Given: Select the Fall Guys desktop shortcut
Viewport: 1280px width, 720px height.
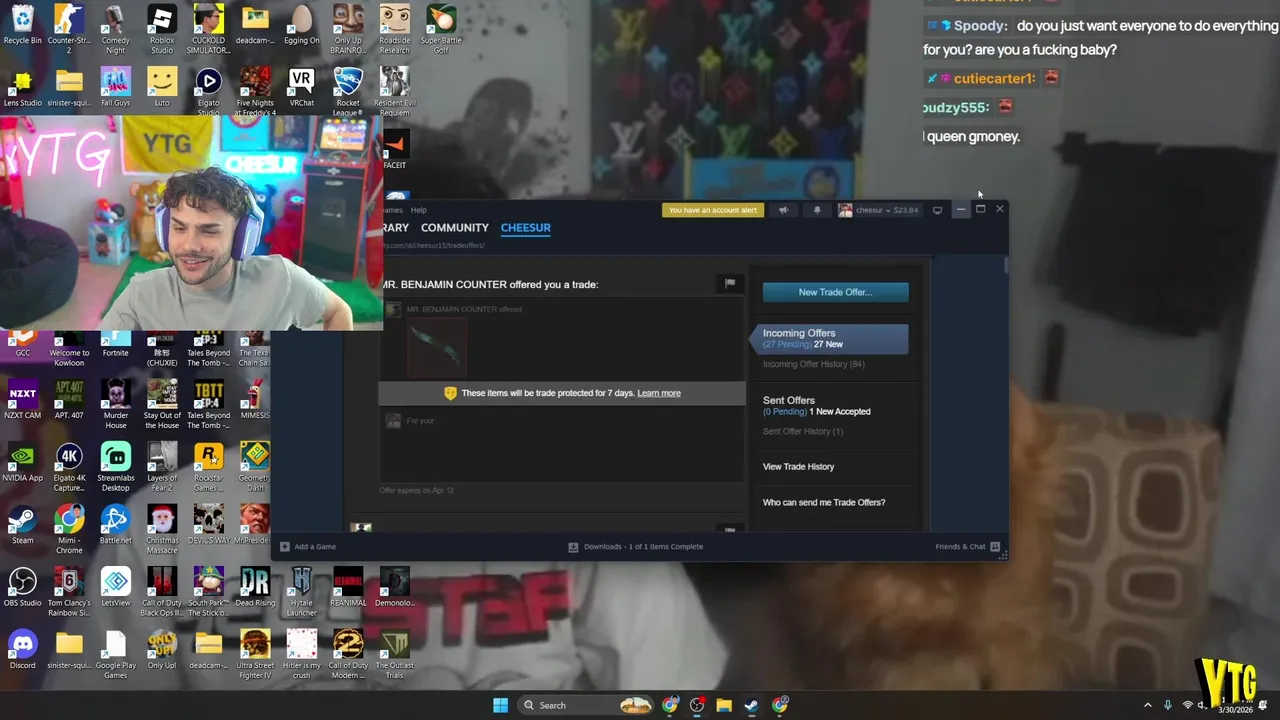Looking at the screenshot, I should (x=115, y=88).
